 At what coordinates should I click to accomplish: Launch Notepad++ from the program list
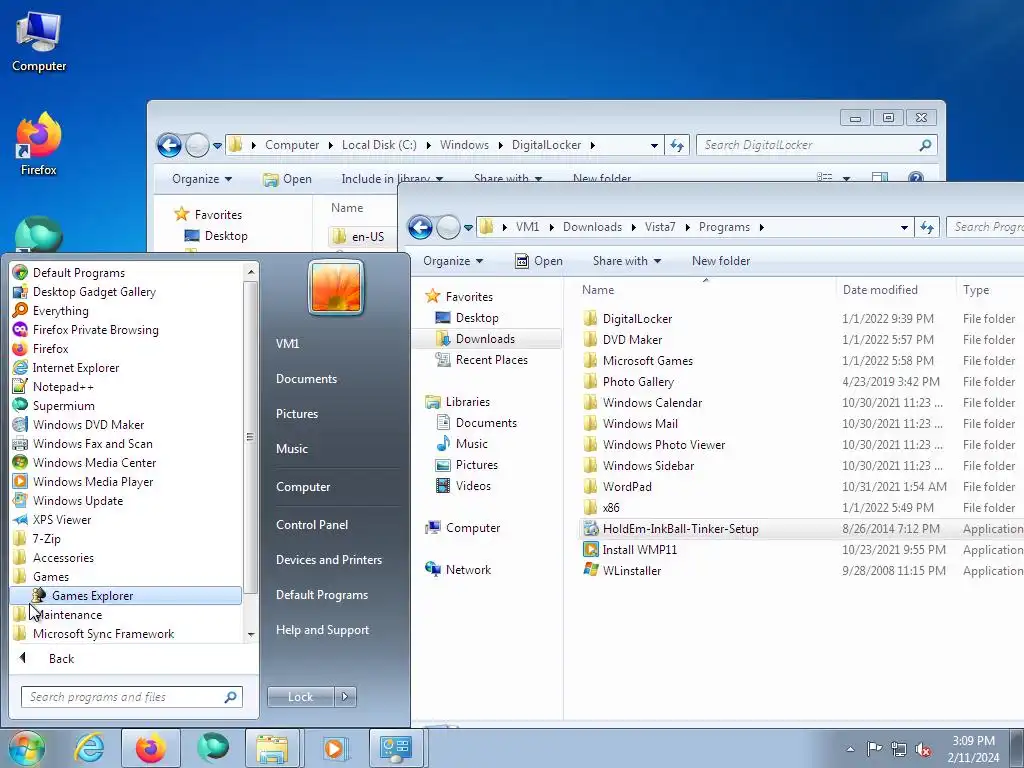click(x=63, y=386)
